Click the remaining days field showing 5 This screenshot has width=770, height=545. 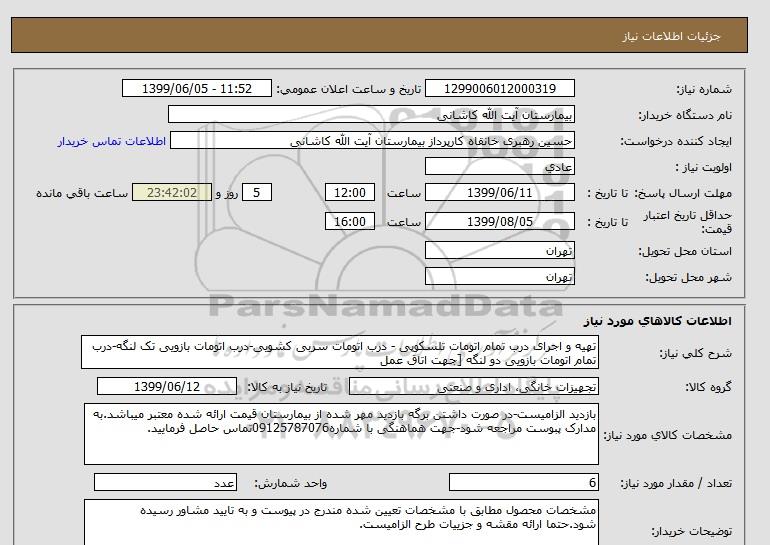257,192
